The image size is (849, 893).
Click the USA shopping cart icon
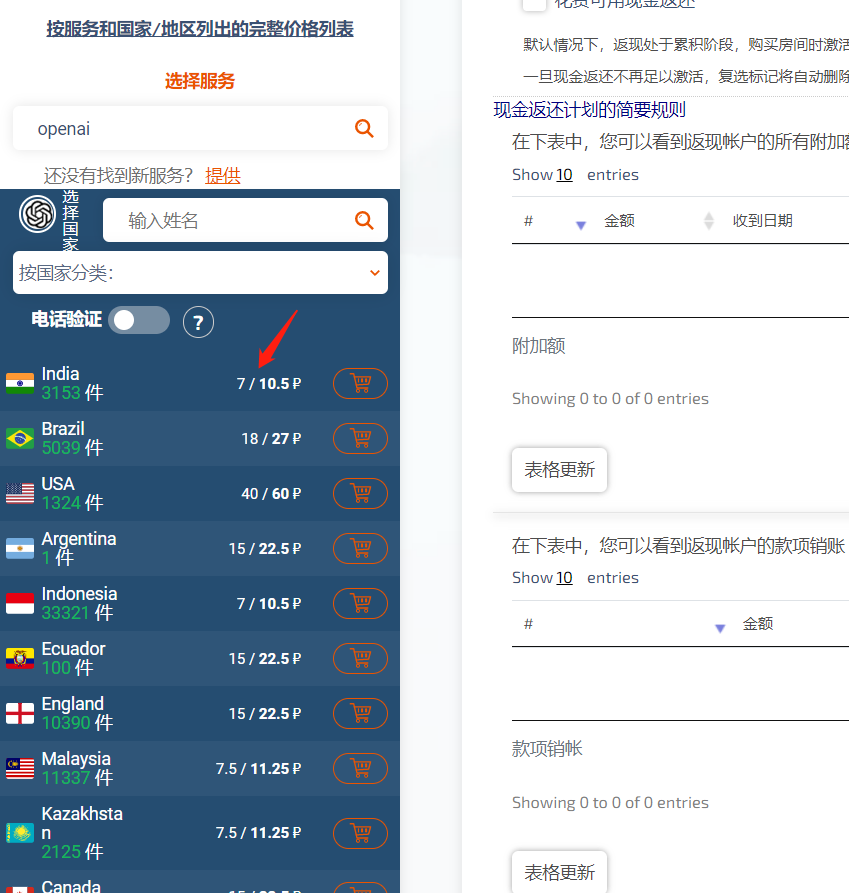(x=360, y=493)
